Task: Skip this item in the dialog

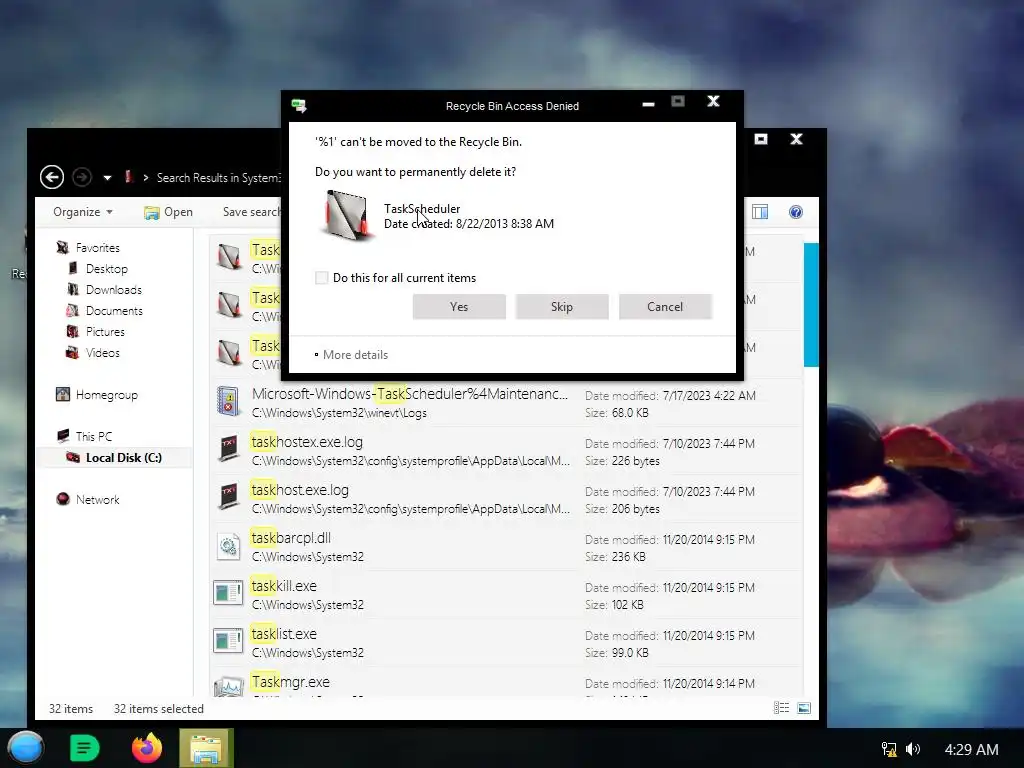Action: tap(562, 306)
